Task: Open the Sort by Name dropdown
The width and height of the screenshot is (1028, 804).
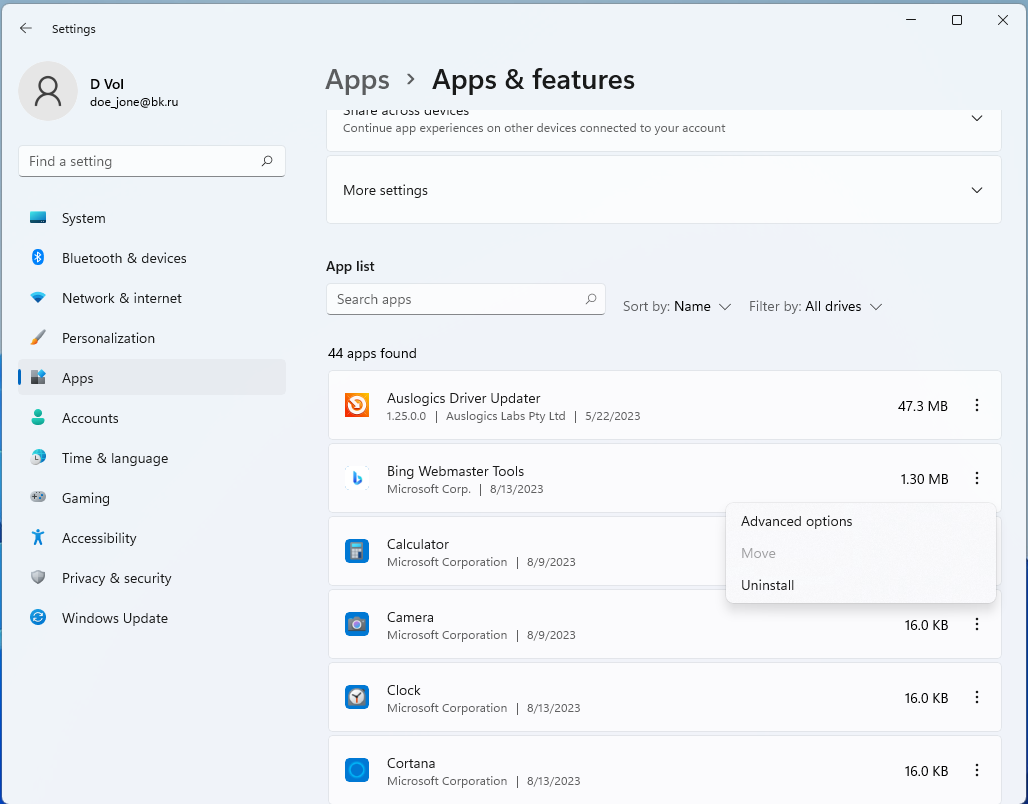Action: [678, 307]
